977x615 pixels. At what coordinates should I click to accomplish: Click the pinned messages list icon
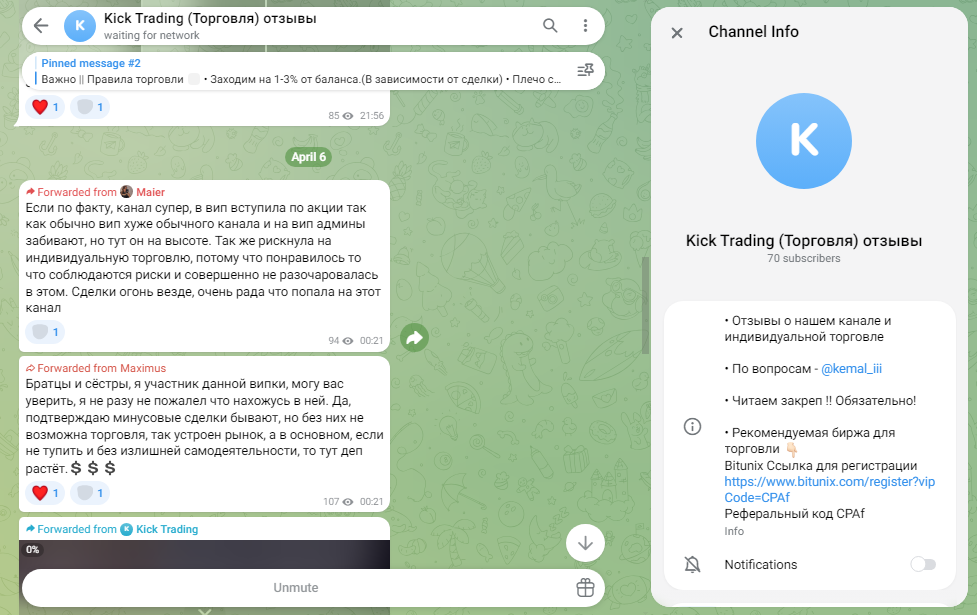click(585, 70)
